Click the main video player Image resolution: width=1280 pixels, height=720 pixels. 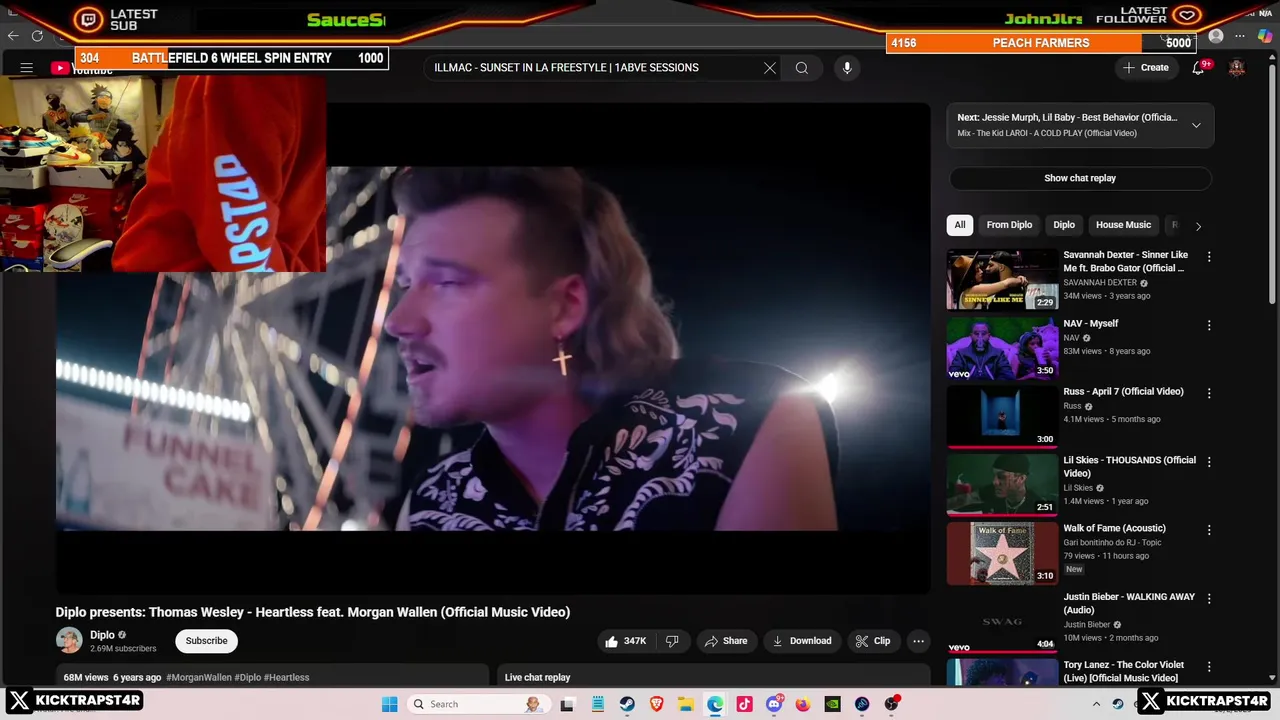point(493,348)
